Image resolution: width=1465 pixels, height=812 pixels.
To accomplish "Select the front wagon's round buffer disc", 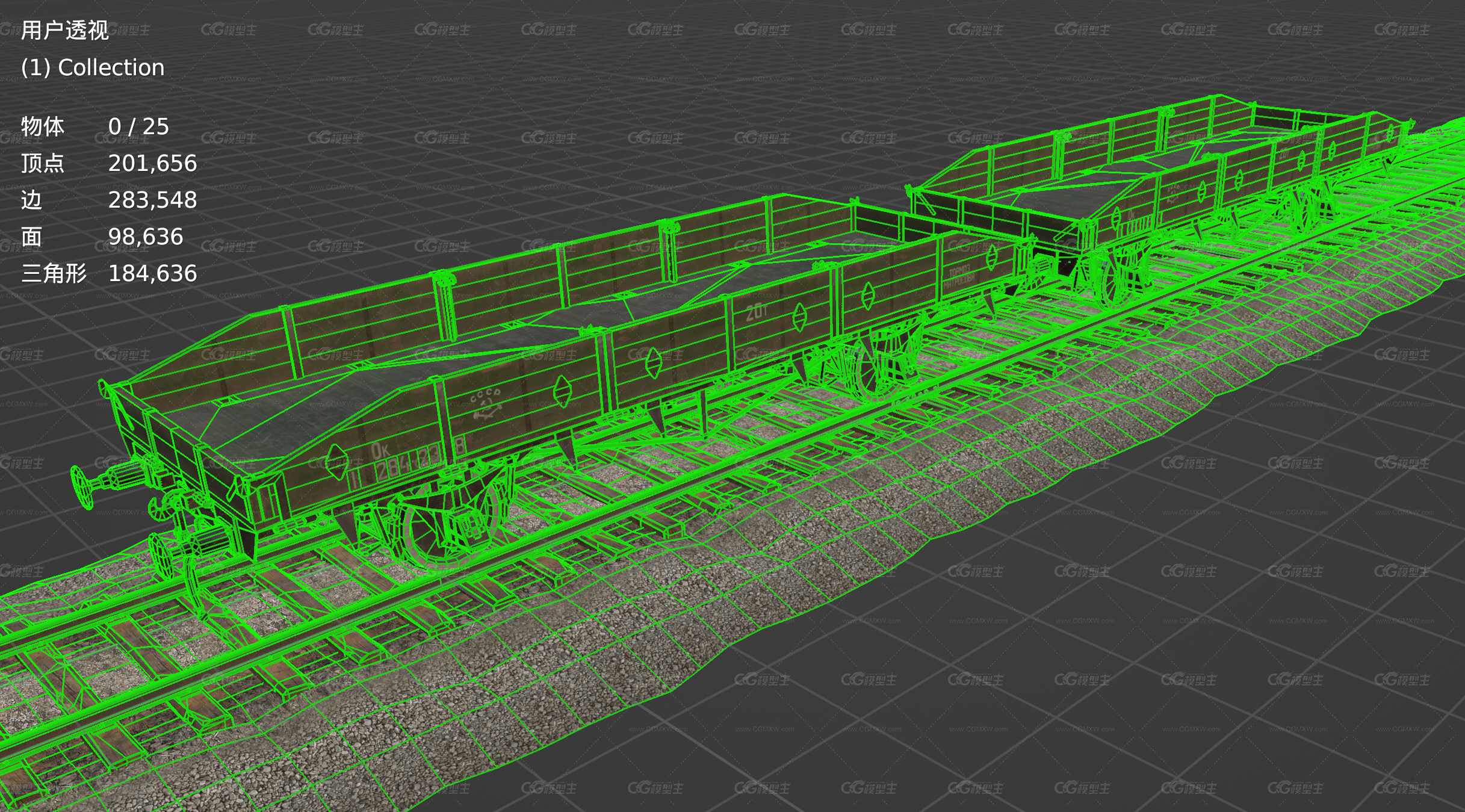I will tap(82, 486).
